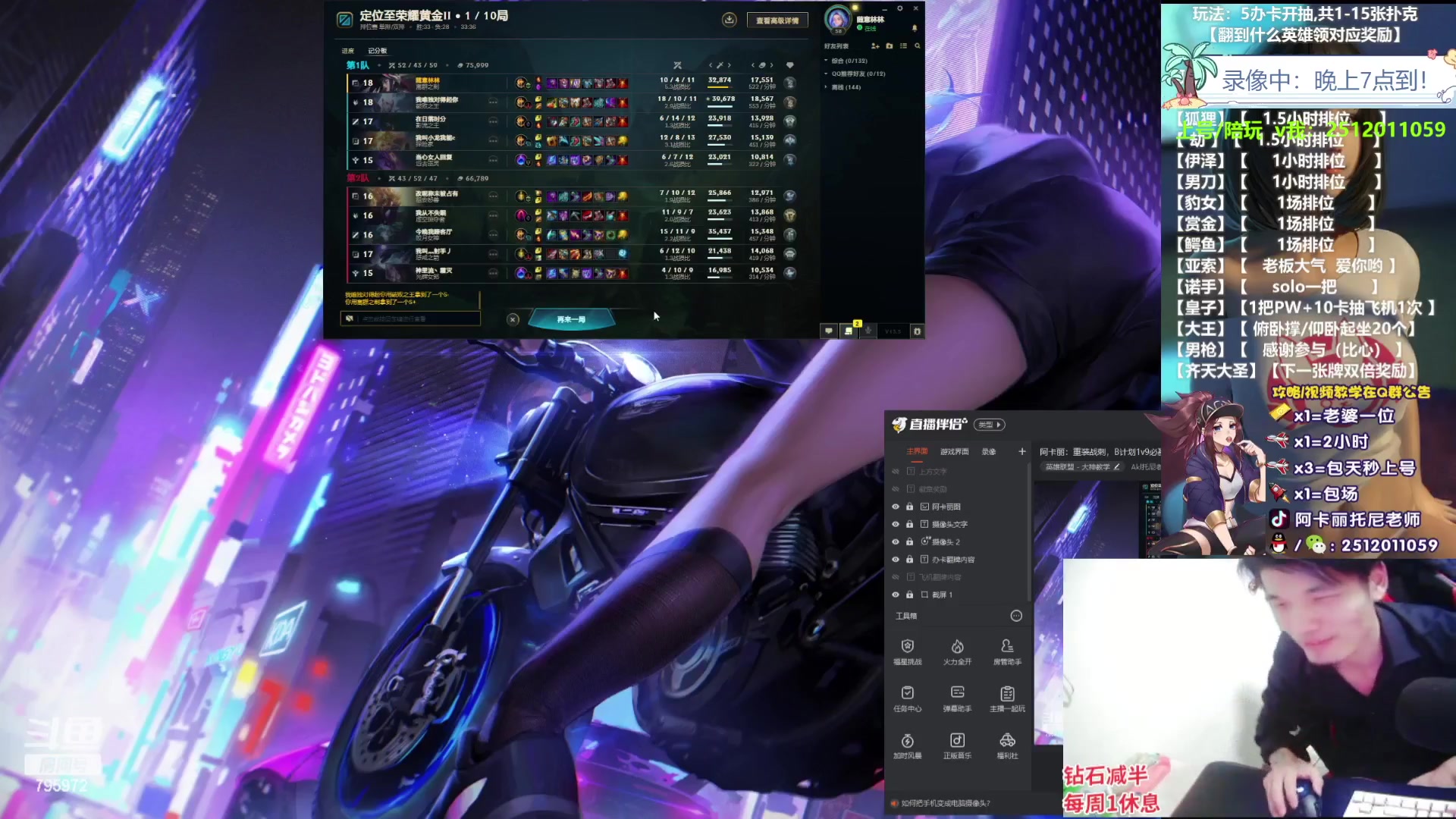Click 查看高级详情 button
The height and width of the screenshot is (819, 1456).
click(x=777, y=20)
